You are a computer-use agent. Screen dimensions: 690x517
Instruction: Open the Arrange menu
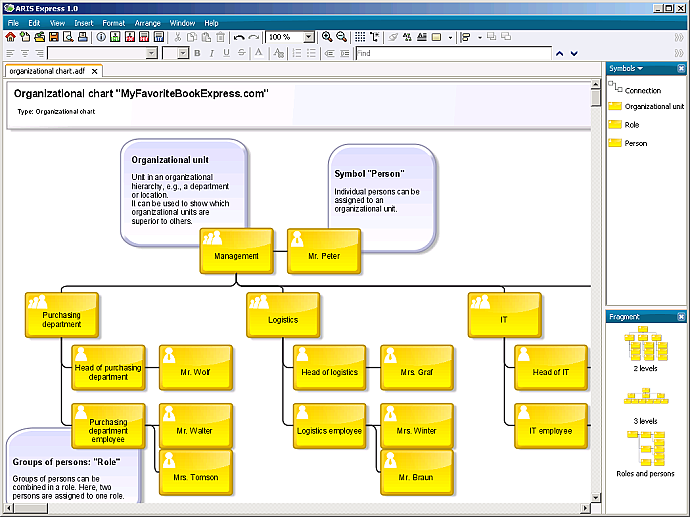[x=147, y=23]
